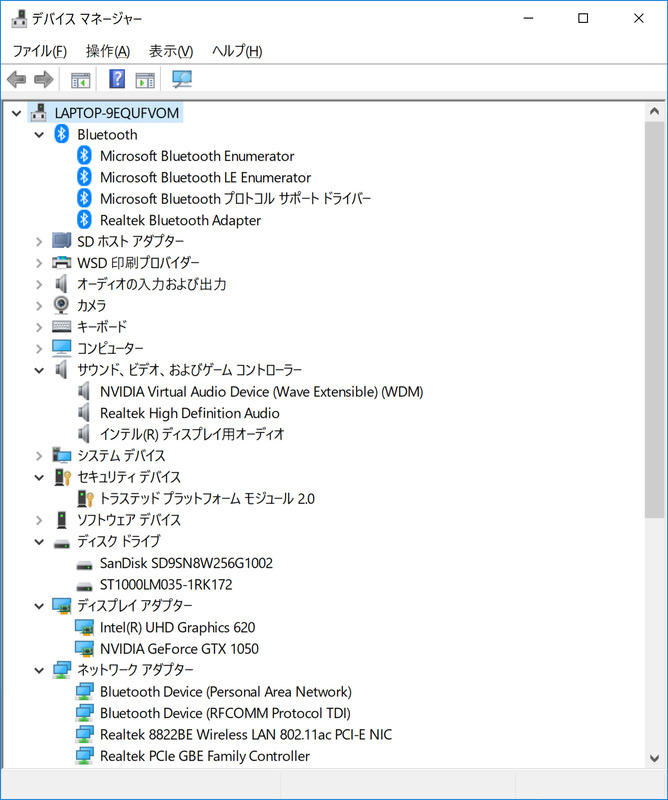Open the 操作(A) menu

pos(108,51)
